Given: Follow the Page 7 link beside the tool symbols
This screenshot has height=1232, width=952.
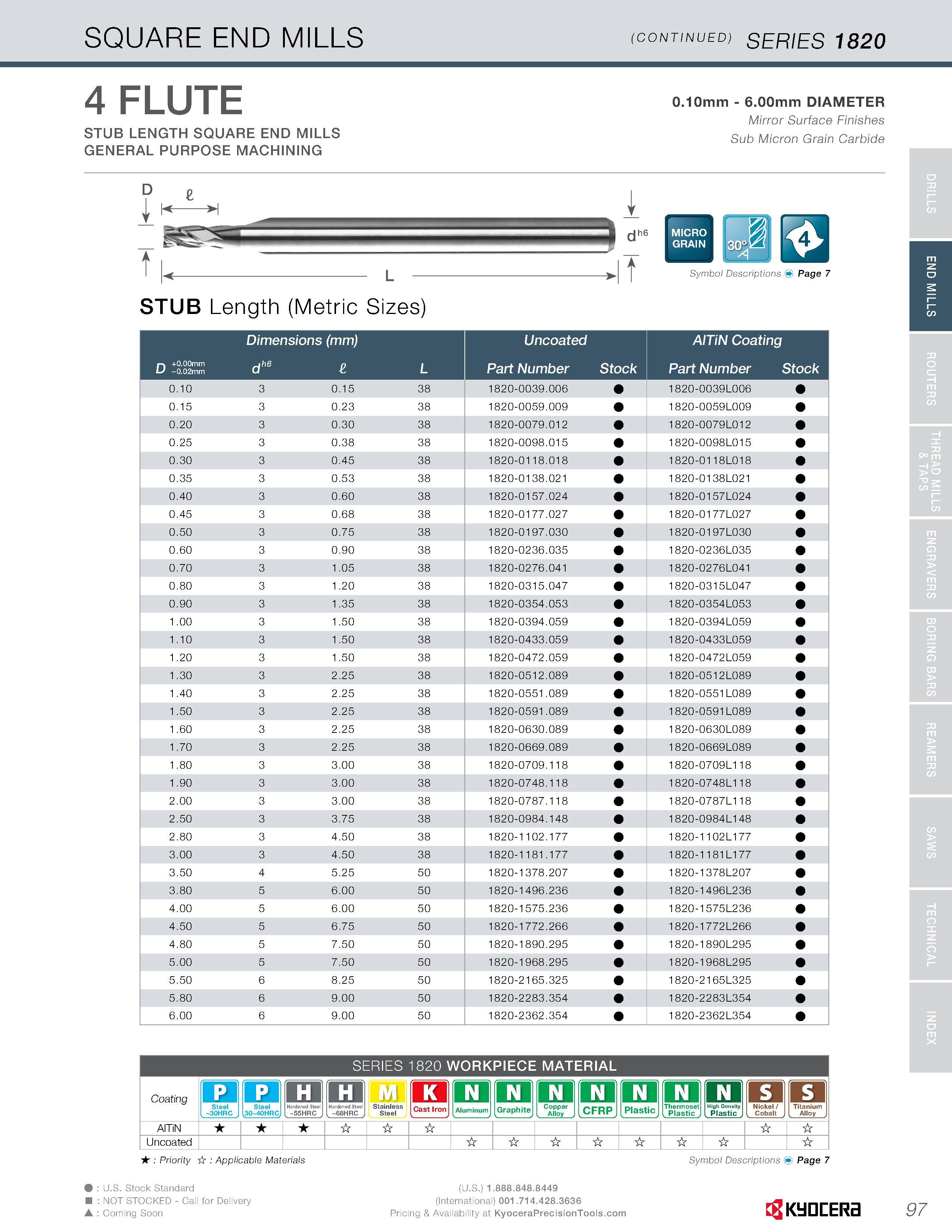Looking at the screenshot, I should coord(814,274).
